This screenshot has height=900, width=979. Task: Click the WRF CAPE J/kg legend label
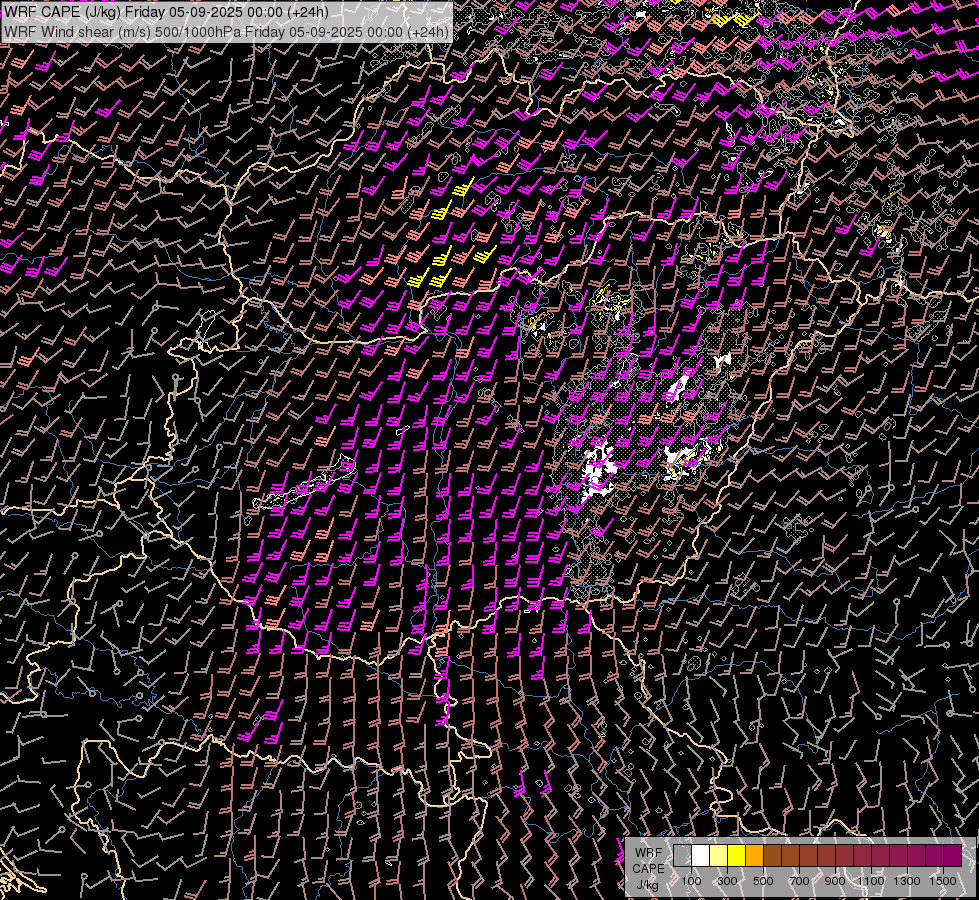coord(648,868)
